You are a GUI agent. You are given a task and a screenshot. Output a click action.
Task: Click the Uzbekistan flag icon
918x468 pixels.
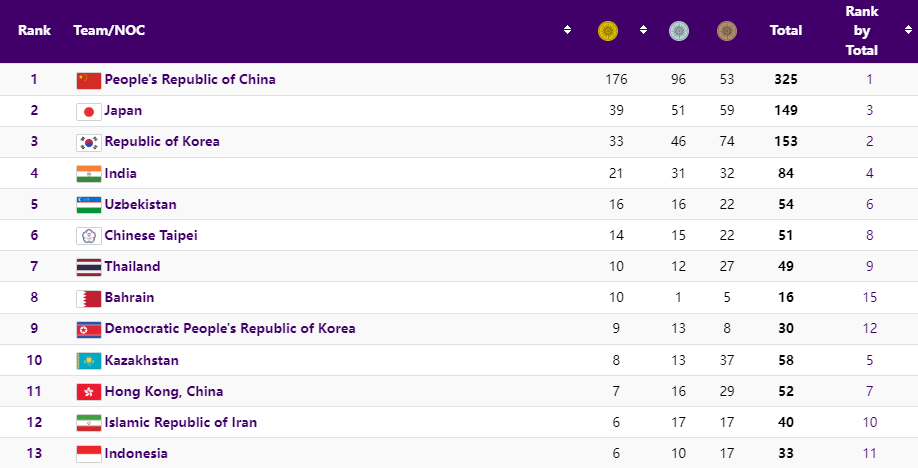[88, 205]
